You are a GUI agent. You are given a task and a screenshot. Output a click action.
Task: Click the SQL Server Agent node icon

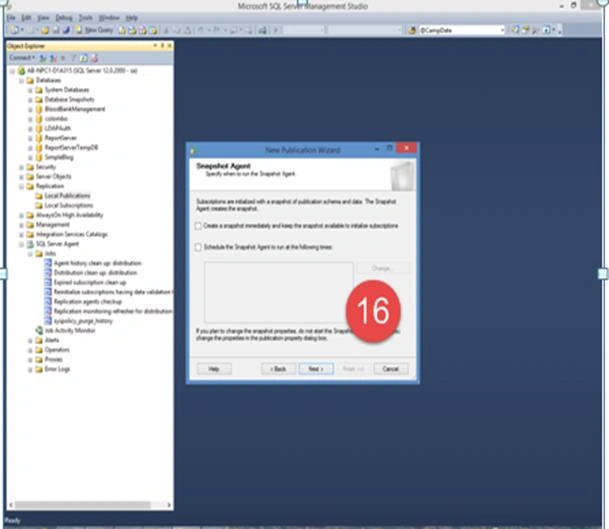(30, 244)
